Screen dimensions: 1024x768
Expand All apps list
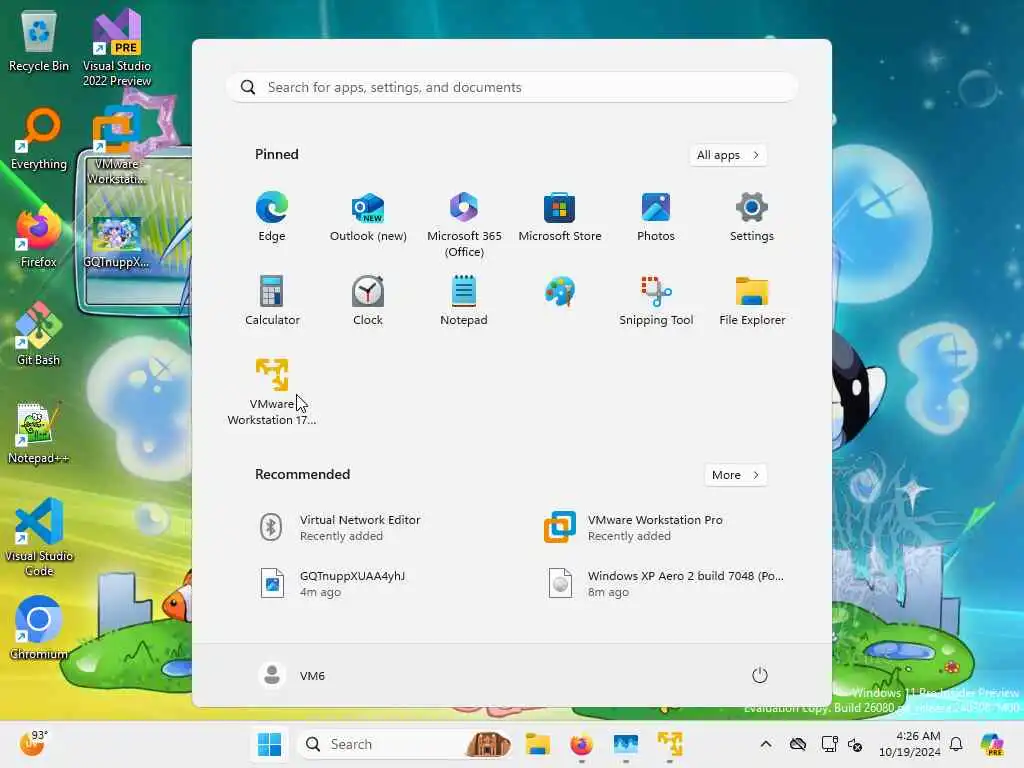click(728, 155)
